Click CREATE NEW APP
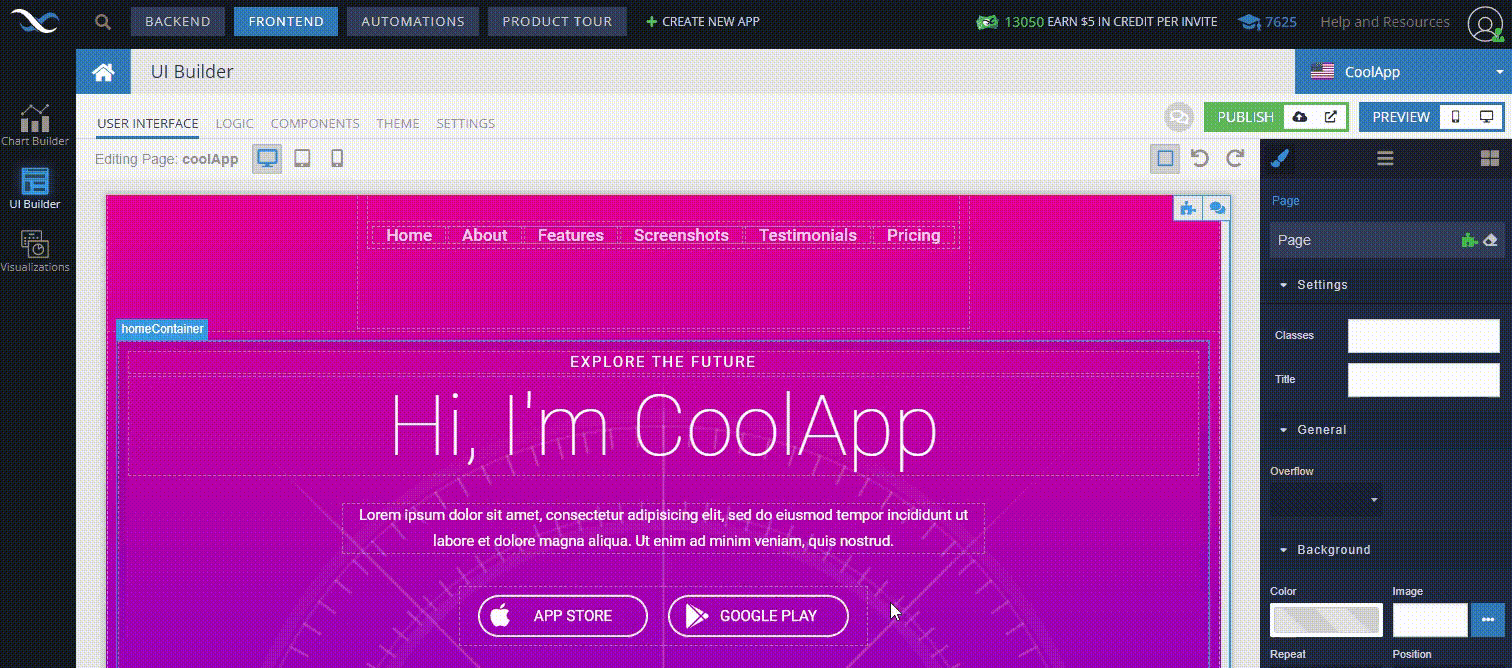 point(703,21)
